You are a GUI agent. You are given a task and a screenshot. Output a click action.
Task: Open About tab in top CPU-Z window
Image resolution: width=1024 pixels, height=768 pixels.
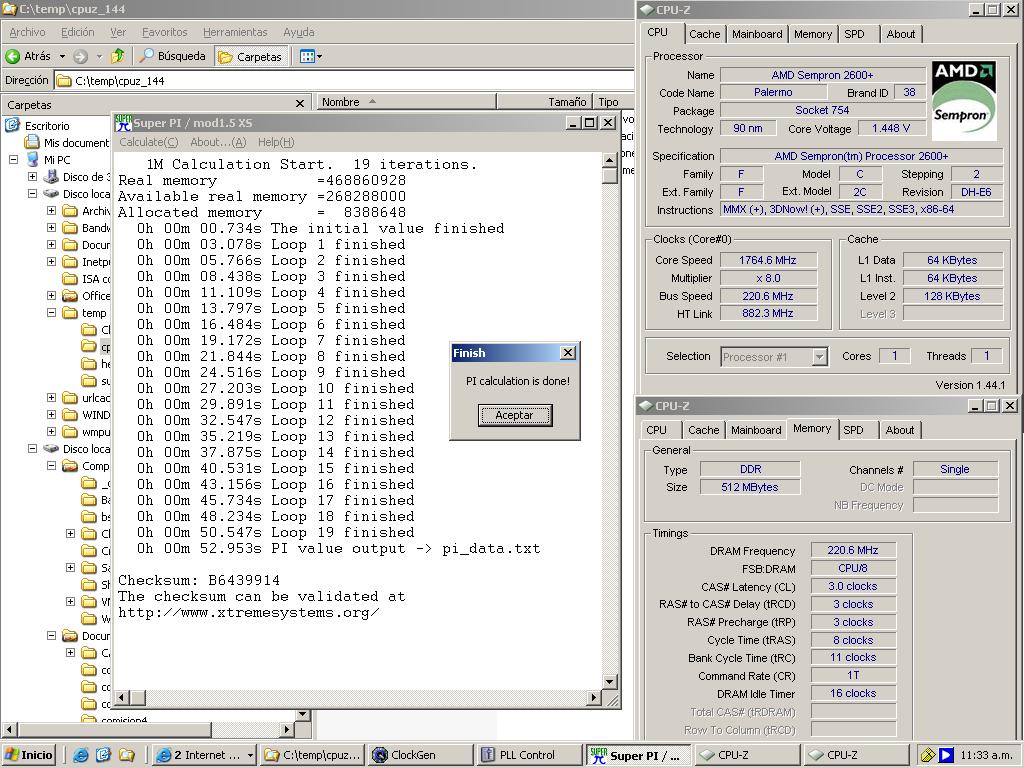[901, 34]
